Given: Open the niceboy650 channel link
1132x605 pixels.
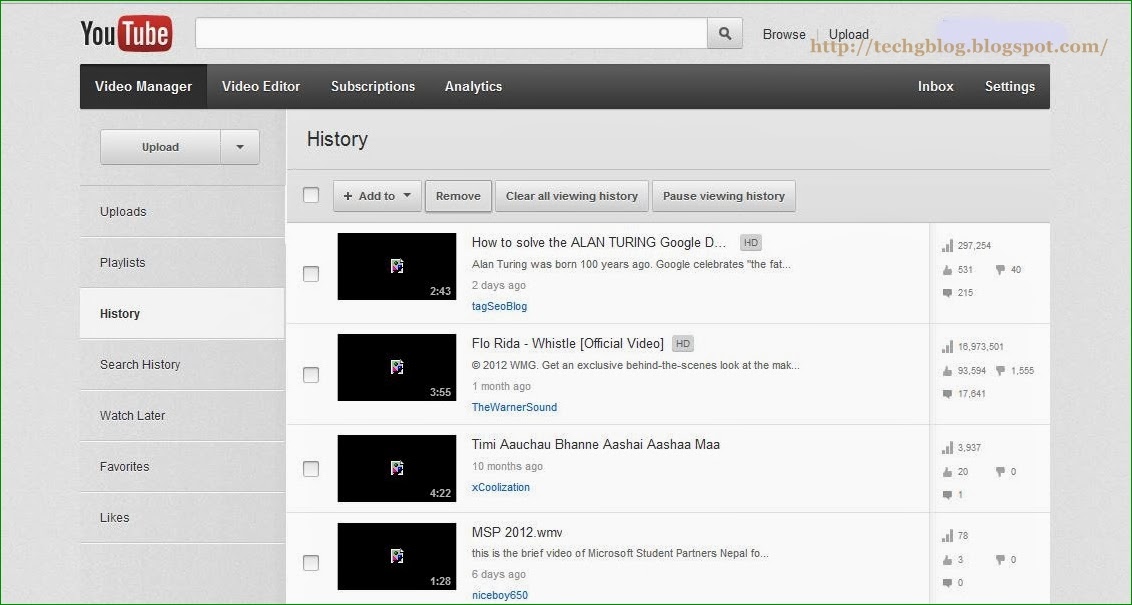Looking at the screenshot, I should coord(500,596).
